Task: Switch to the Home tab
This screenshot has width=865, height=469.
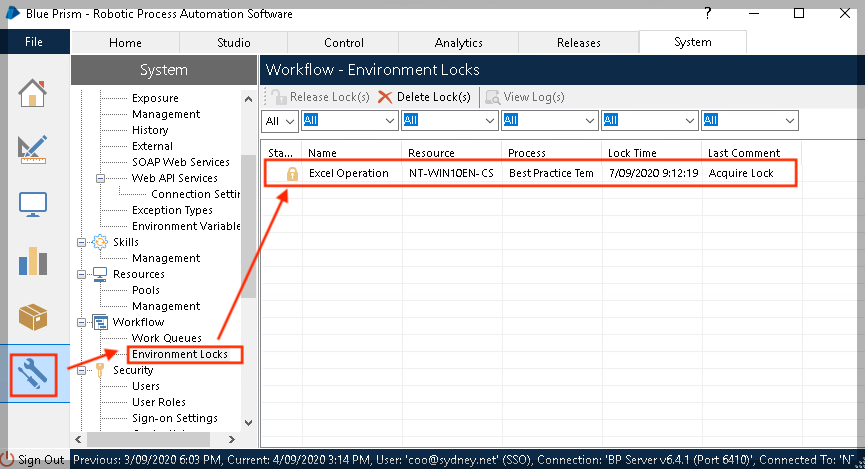Action: [125, 42]
